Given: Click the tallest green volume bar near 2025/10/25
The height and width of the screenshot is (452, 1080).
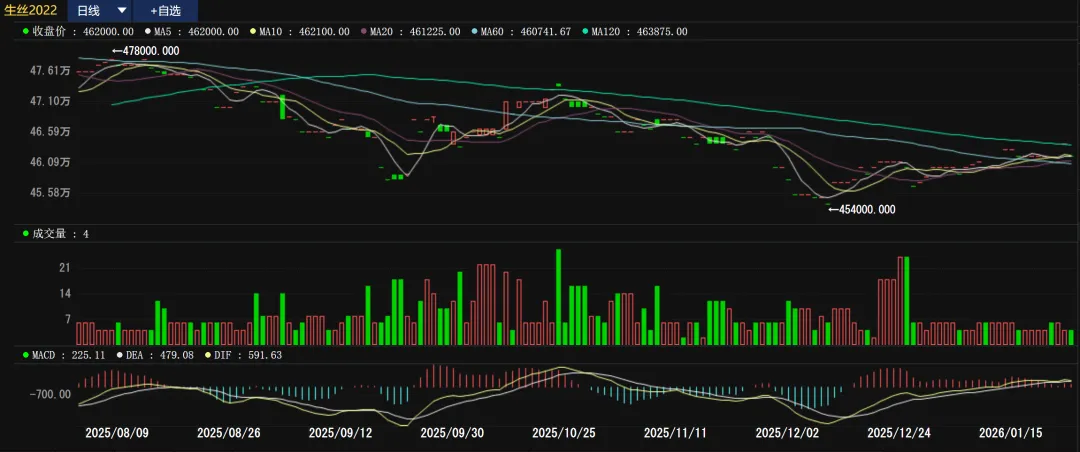Looking at the screenshot, I should pos(559,297).
